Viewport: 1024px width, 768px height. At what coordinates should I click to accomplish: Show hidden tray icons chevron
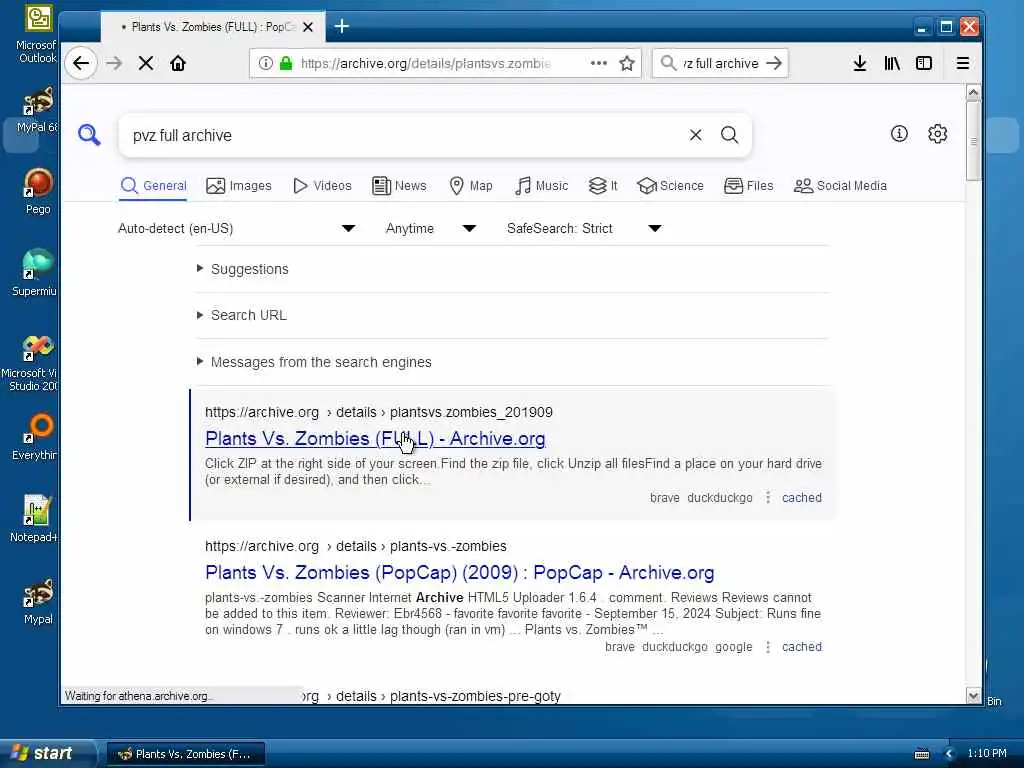948,754
